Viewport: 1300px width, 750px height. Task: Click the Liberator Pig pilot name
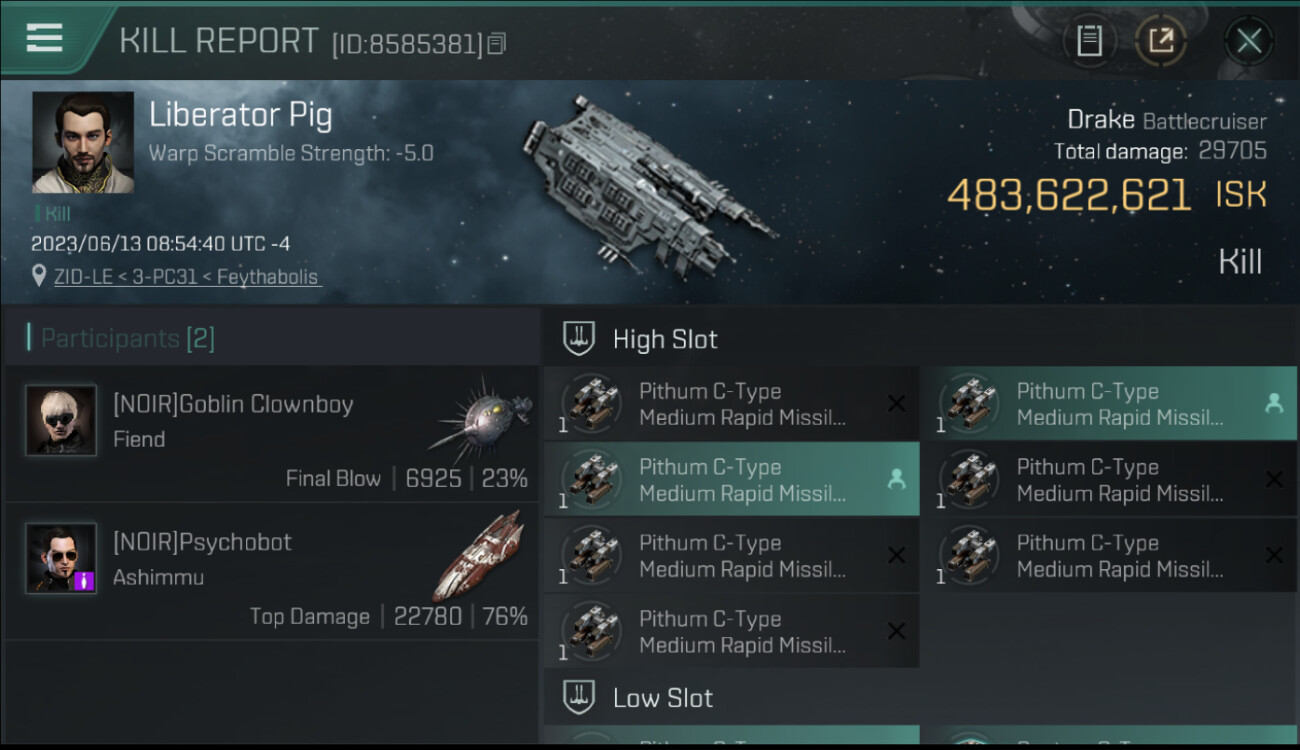[240, 115]
